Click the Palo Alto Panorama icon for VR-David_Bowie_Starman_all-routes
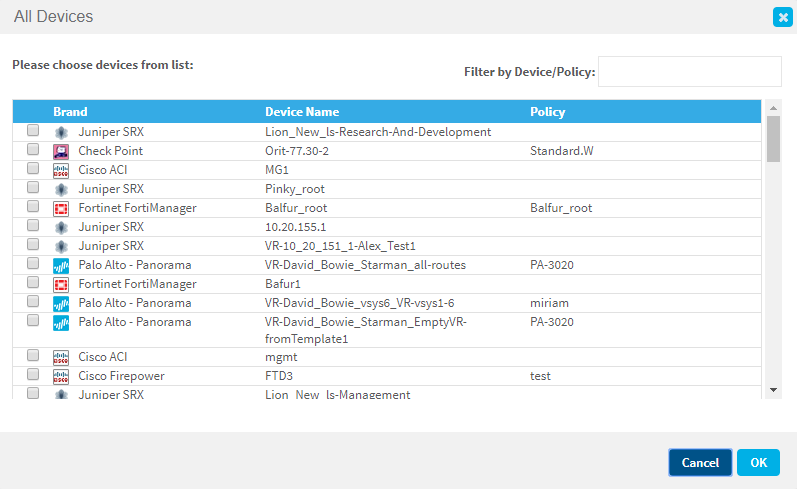Viewport: 797px width, 489px height. click(x=60, y=265)
